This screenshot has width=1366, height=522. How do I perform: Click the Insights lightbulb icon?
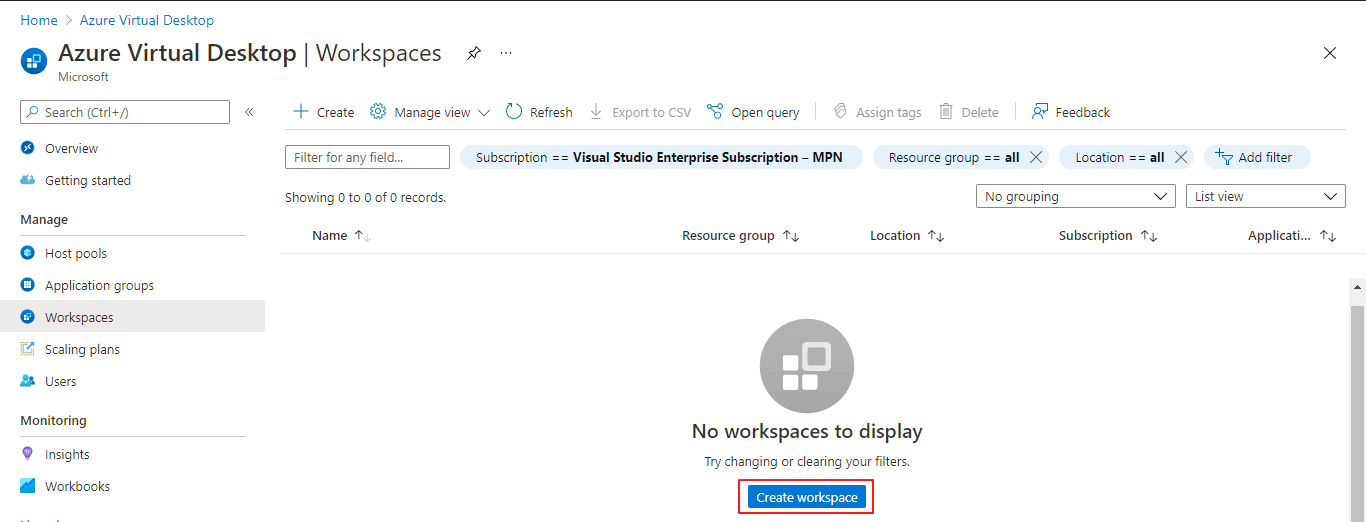(x=28, y=454)
